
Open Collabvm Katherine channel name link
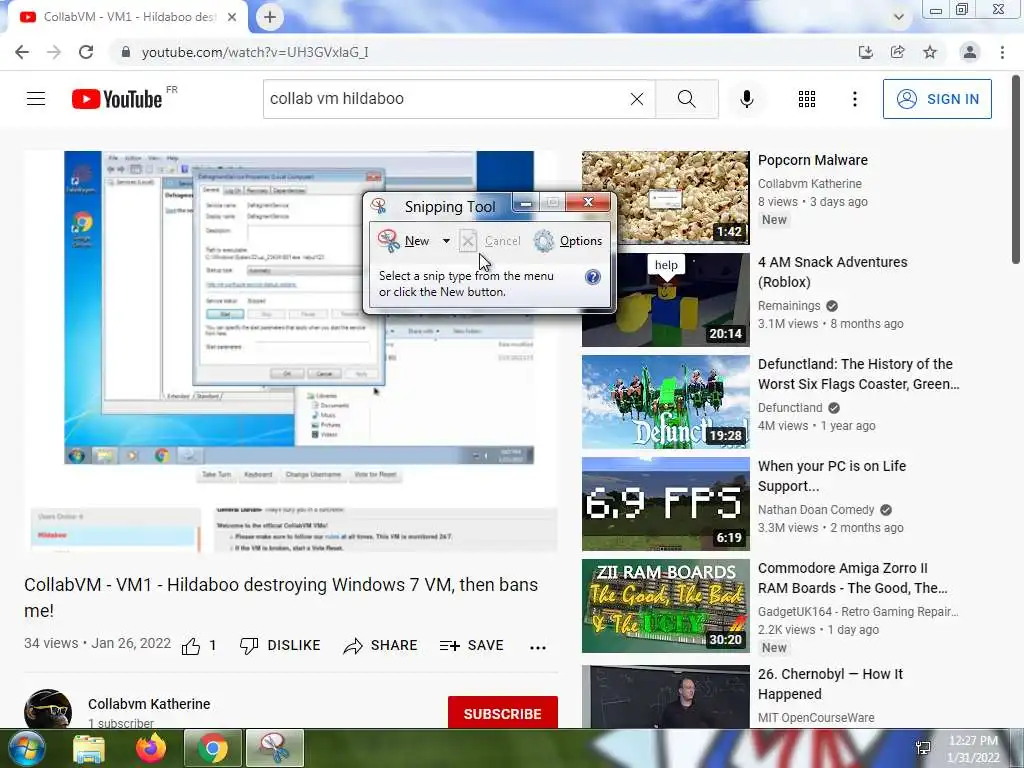149,704
